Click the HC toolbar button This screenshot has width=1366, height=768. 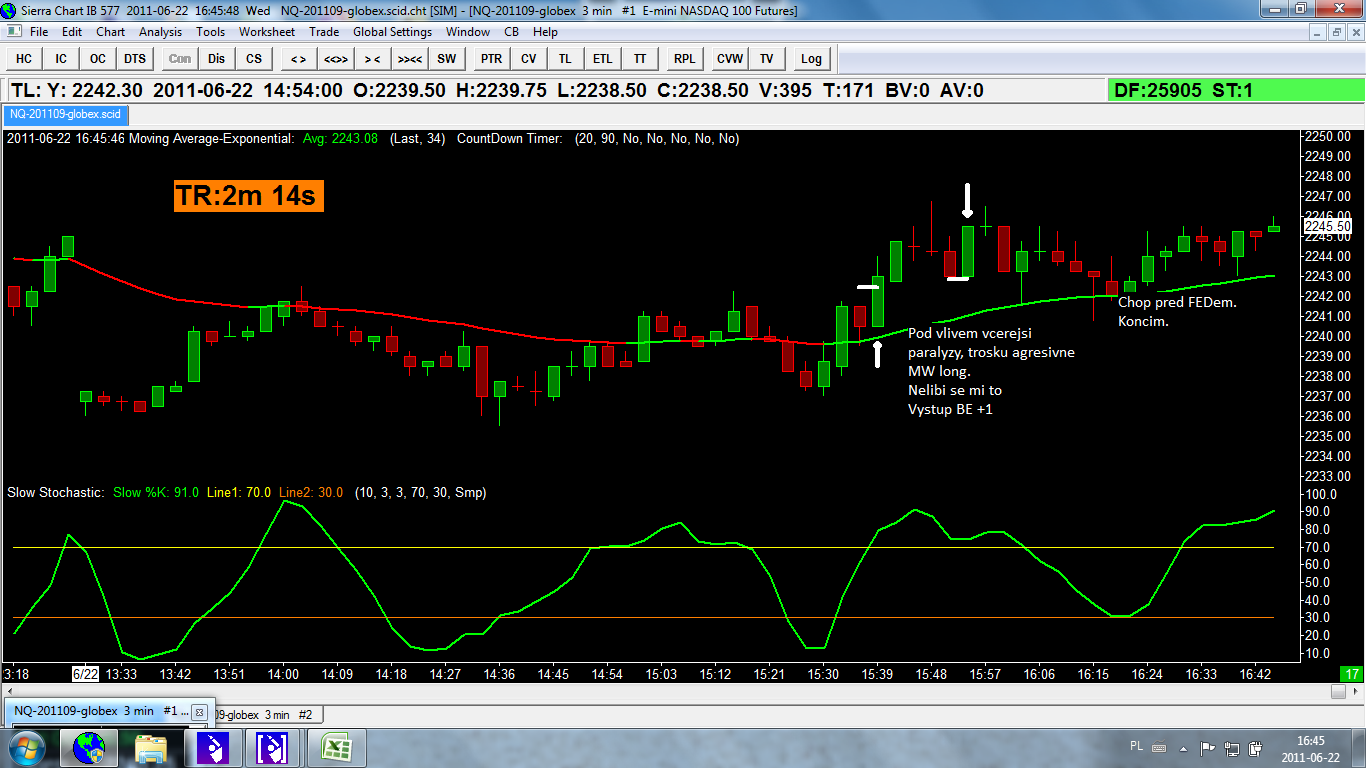tap(24, 59)
